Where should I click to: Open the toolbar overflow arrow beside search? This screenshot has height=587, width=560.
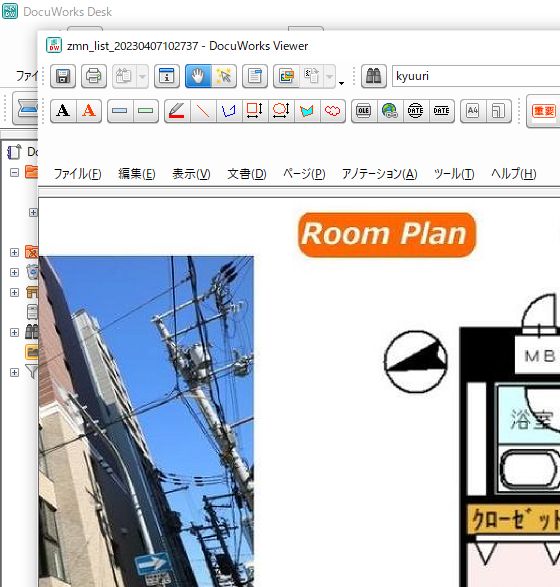pos(341,83)
